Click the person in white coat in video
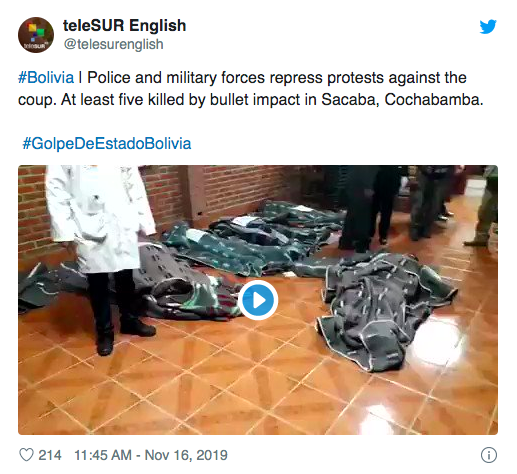Viewport: 517px width, 474px height. (102, 253)
